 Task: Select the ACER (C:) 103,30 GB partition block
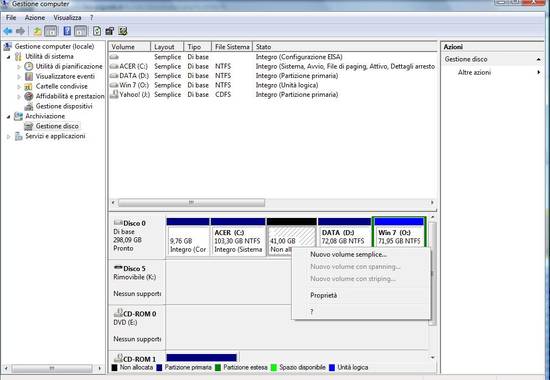[238, 237]
